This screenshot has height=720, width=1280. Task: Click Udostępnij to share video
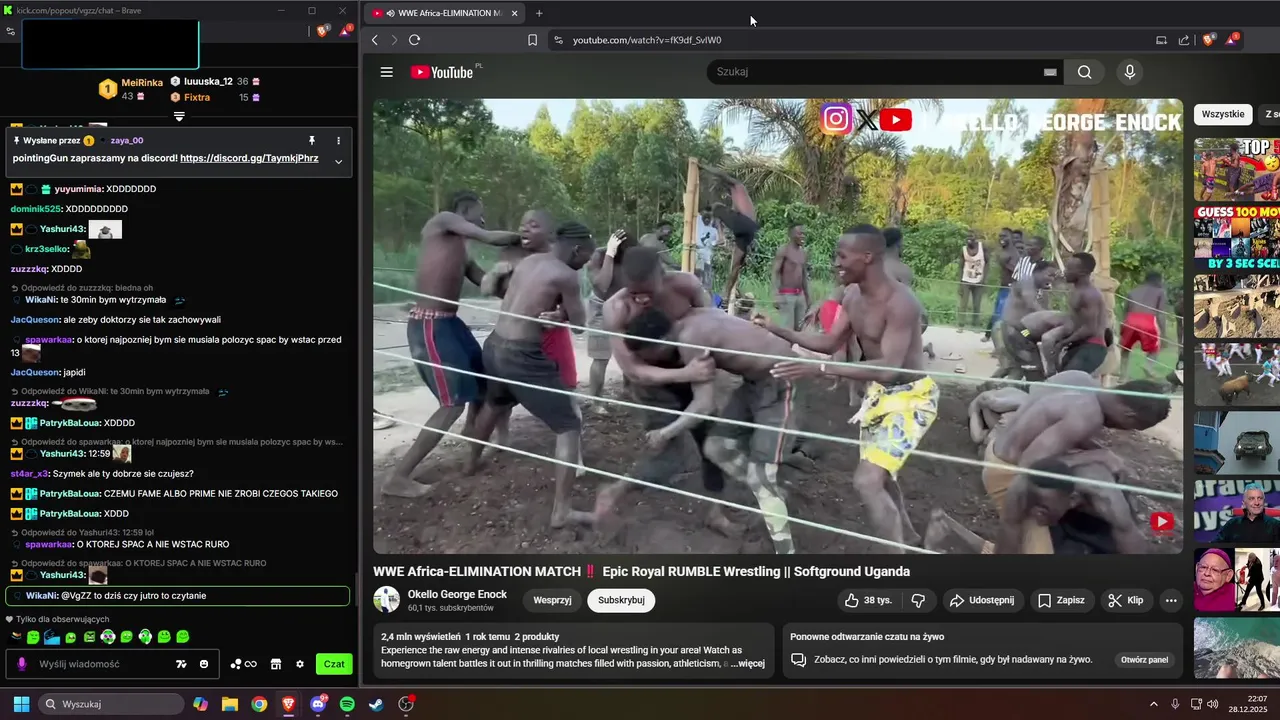[x=981, y=600]
